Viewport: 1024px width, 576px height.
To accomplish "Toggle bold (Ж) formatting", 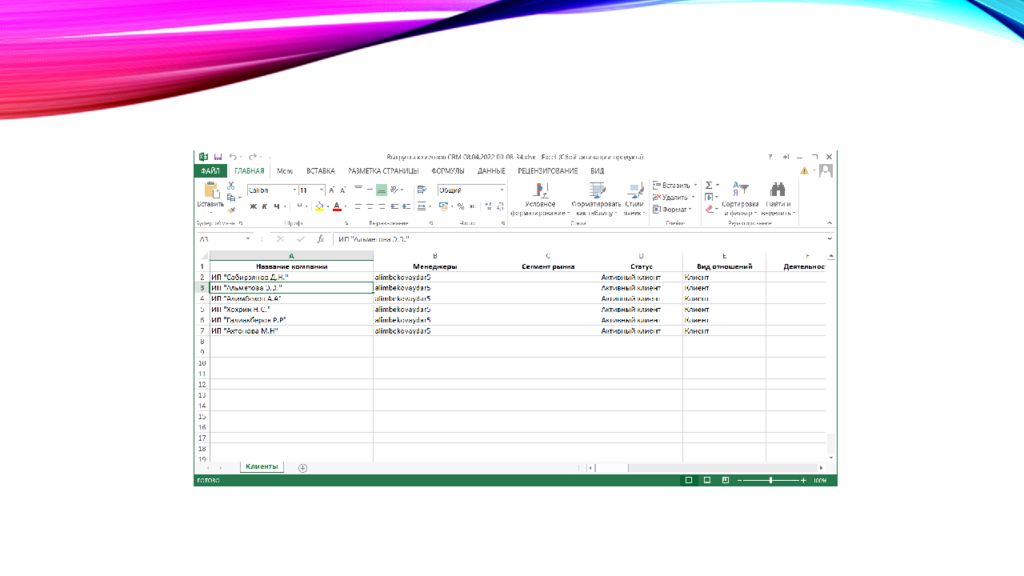I will [x=253, y=207].
